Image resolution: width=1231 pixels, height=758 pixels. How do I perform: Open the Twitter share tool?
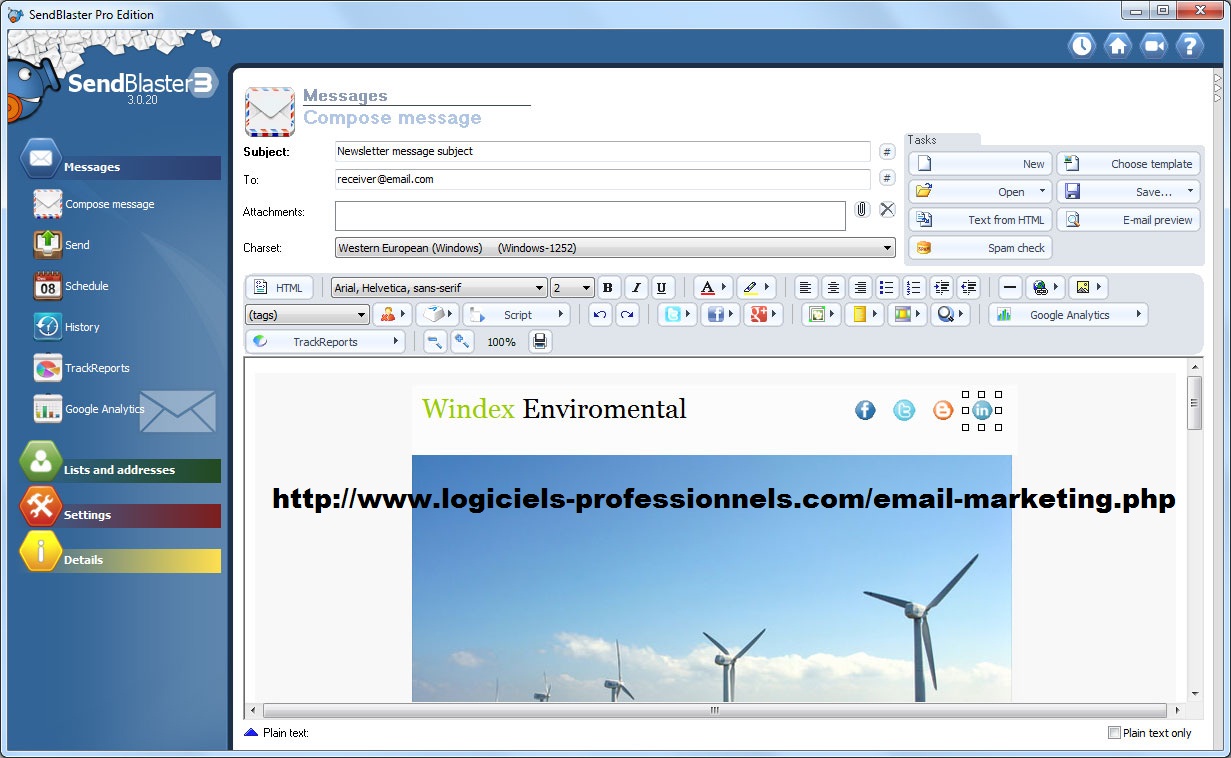pos(678,315)
